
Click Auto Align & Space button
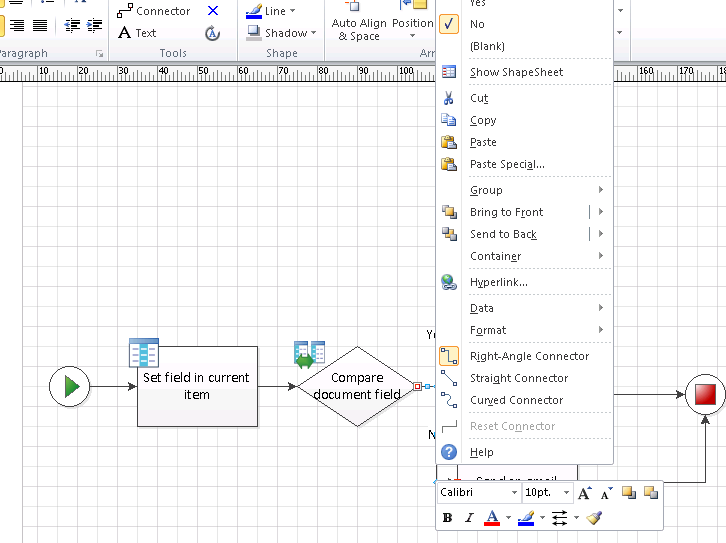pos(359,22)
